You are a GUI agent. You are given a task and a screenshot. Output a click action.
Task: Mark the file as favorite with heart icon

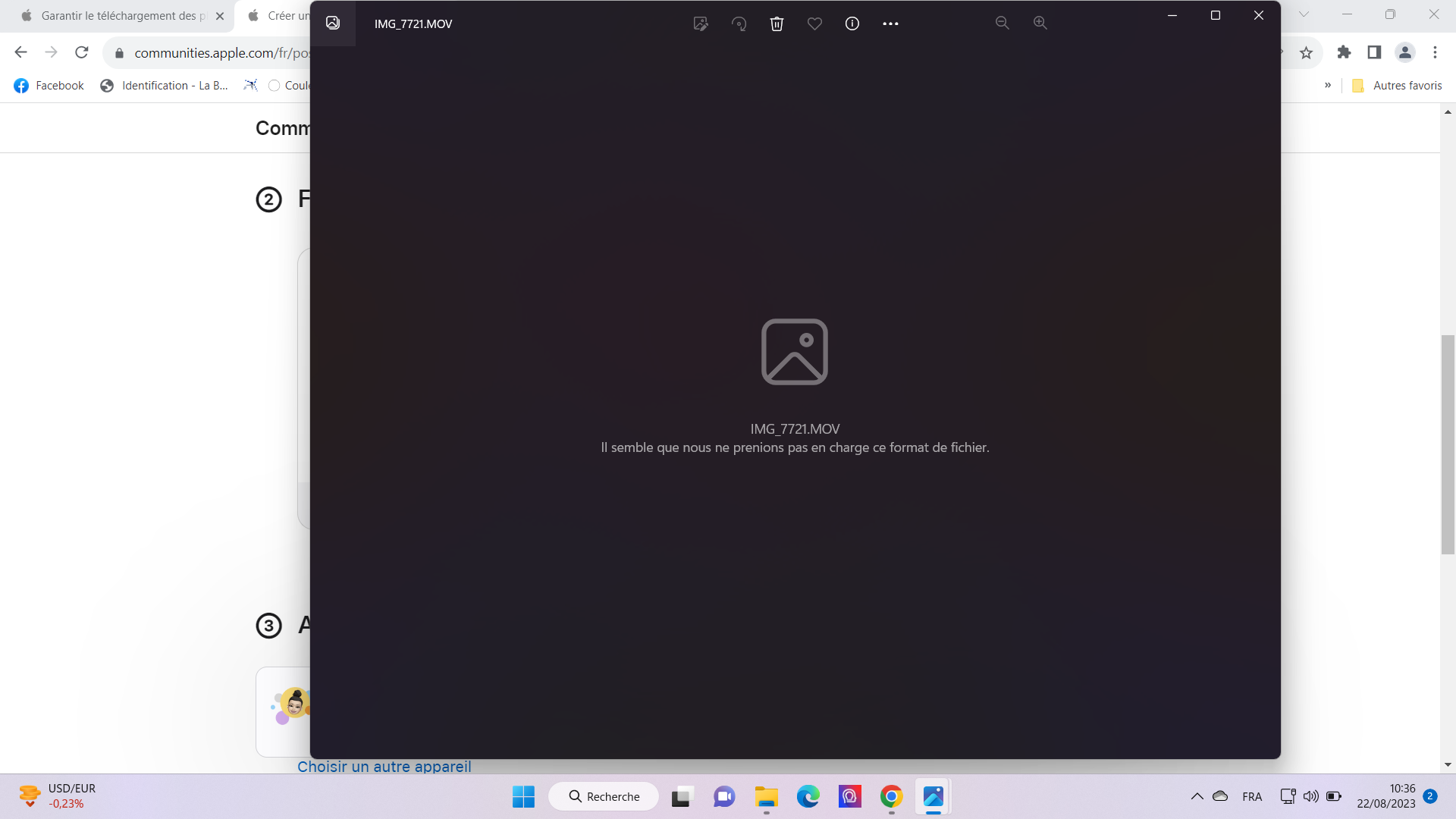[x=814, y=24]
